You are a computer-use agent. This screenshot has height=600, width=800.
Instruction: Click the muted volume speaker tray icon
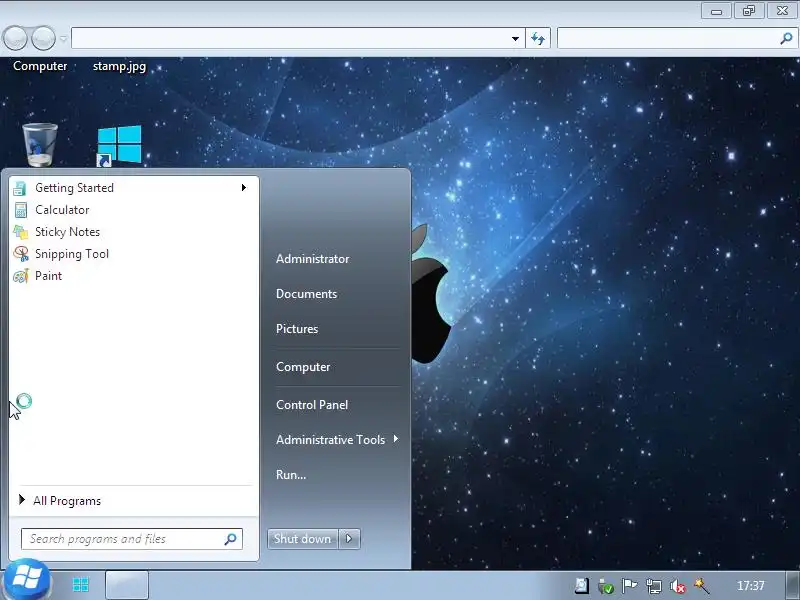[x=678, y=586]
